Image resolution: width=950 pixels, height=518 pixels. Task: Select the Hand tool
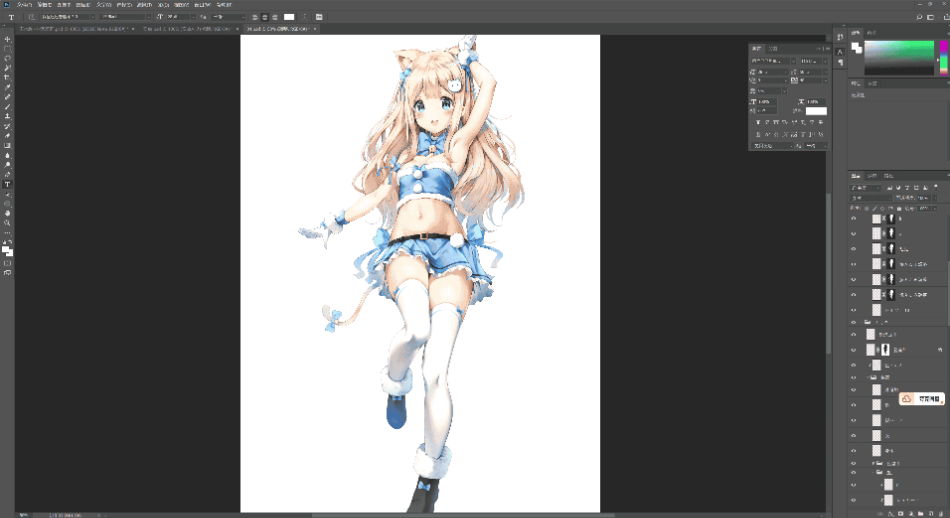(7, 213)
